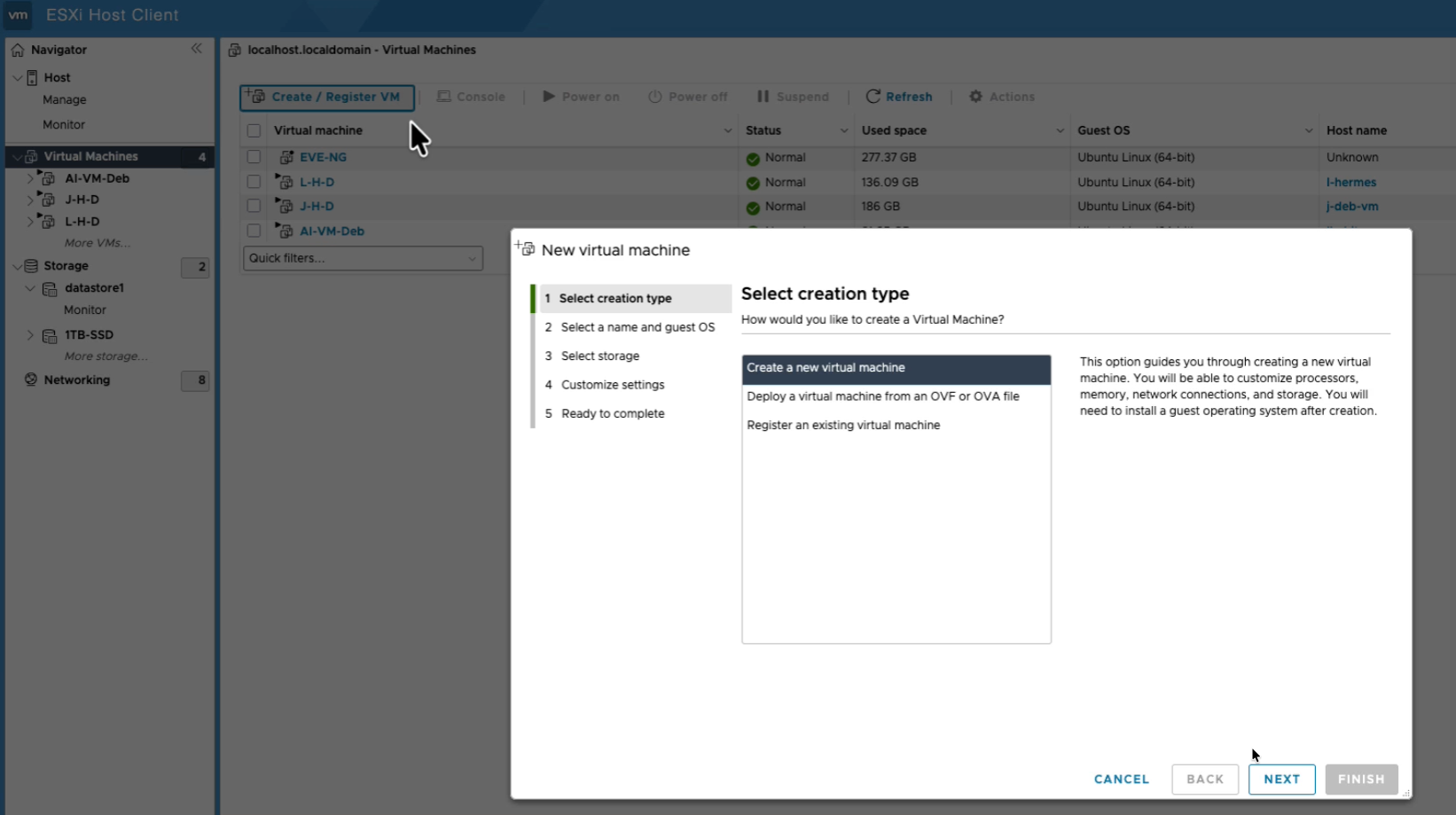Click the NEXT button
Viewport: 1456px width, 815px height.
pos(1281,780)
